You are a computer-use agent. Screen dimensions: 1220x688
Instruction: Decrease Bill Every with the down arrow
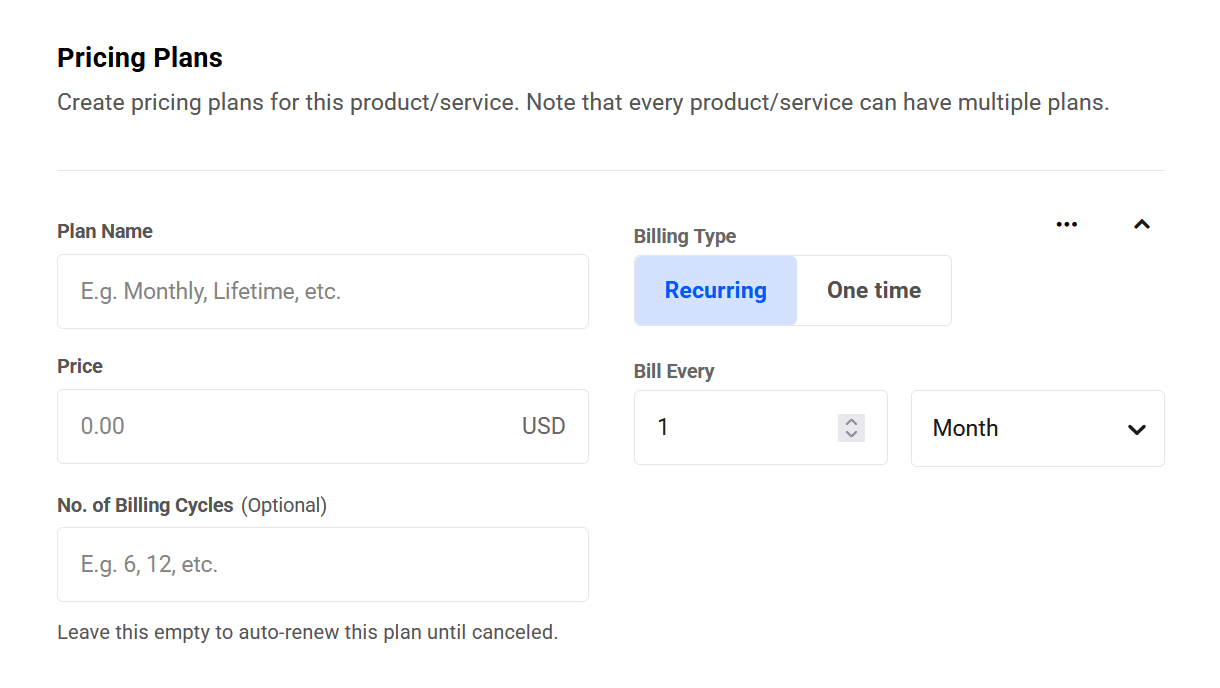click(851, 434)
